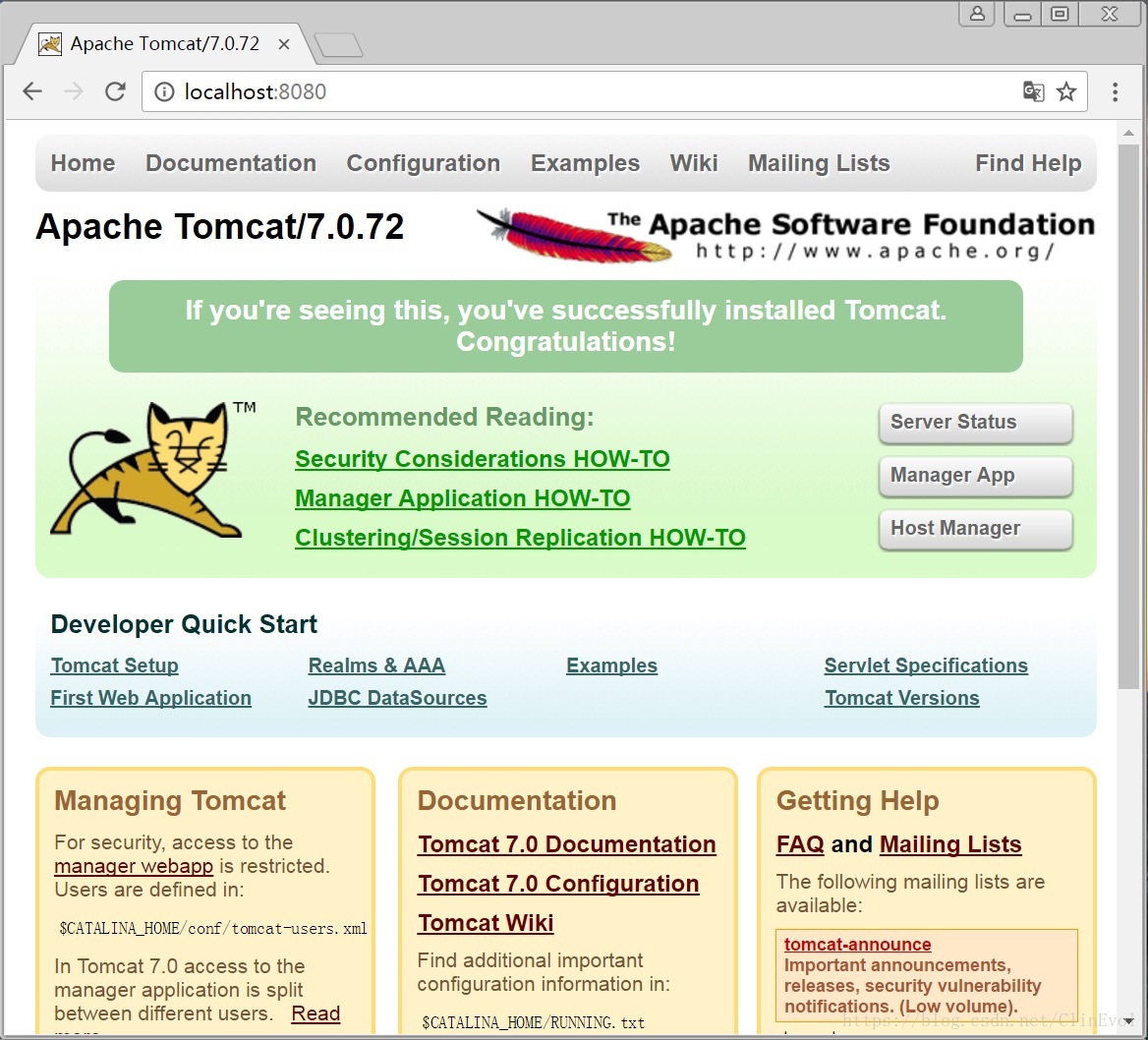
Task: Click the back navigation arrow
Action: tap(32, 90)
